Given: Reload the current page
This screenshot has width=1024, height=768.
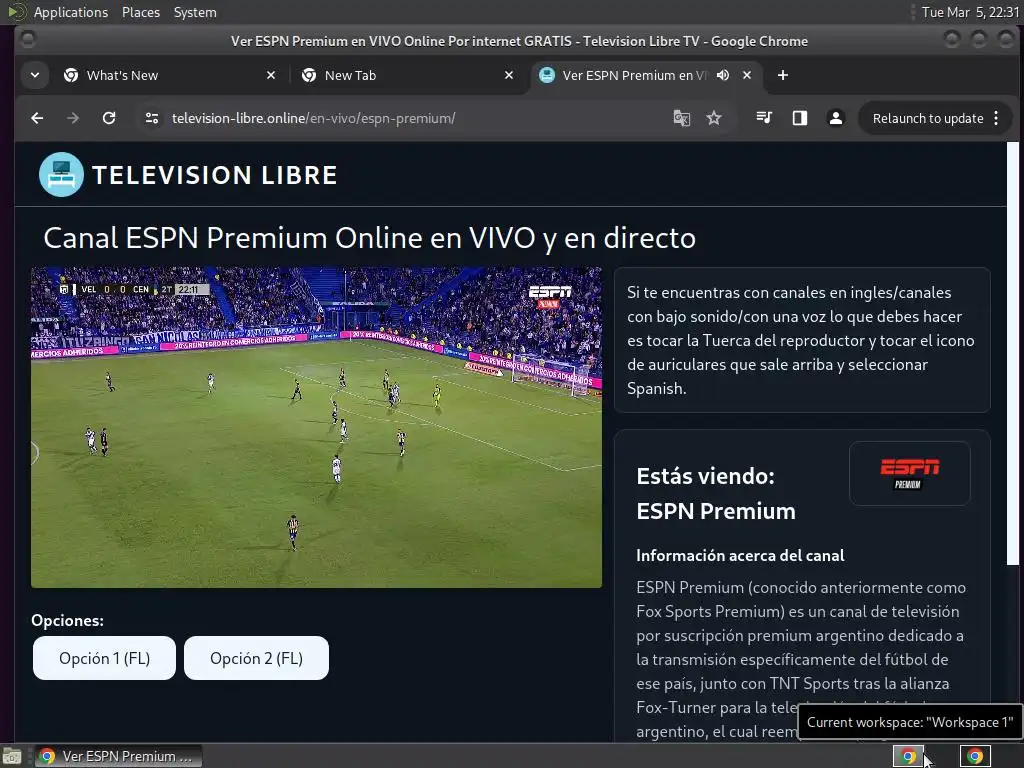Looking at the screenshot, I should (x=109, y=118).
